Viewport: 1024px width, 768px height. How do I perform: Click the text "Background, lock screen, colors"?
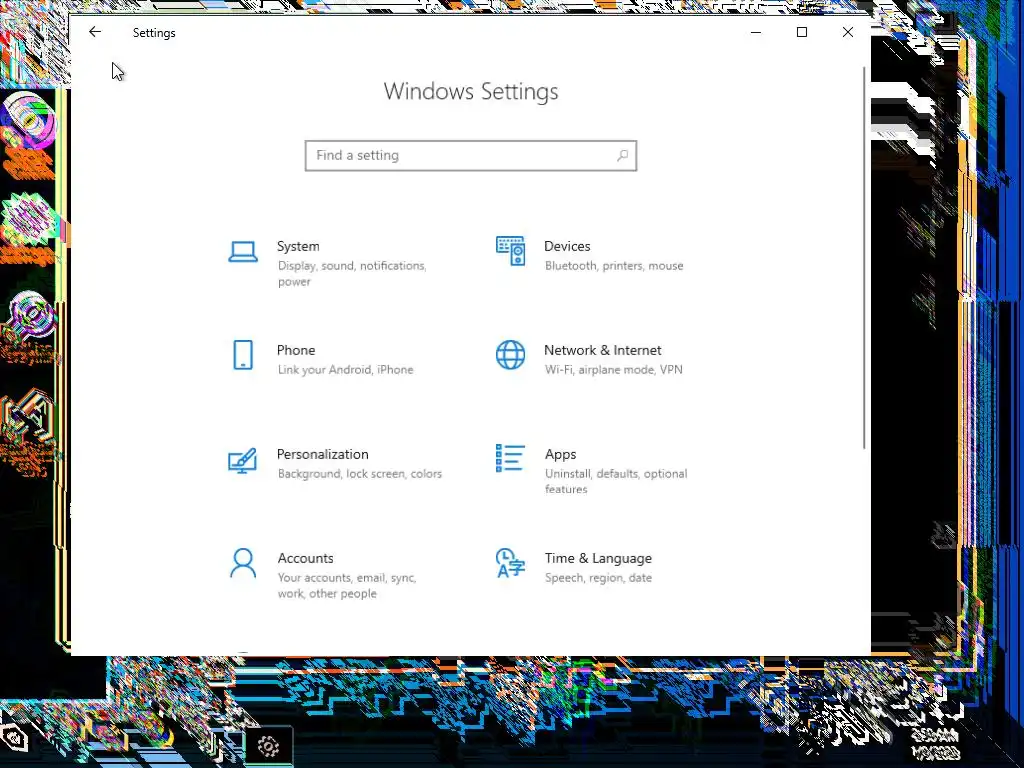360,473
